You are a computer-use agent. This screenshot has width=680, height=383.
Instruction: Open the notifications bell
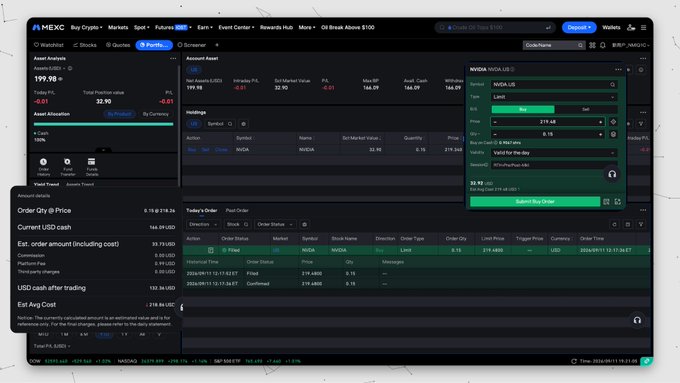603,45
